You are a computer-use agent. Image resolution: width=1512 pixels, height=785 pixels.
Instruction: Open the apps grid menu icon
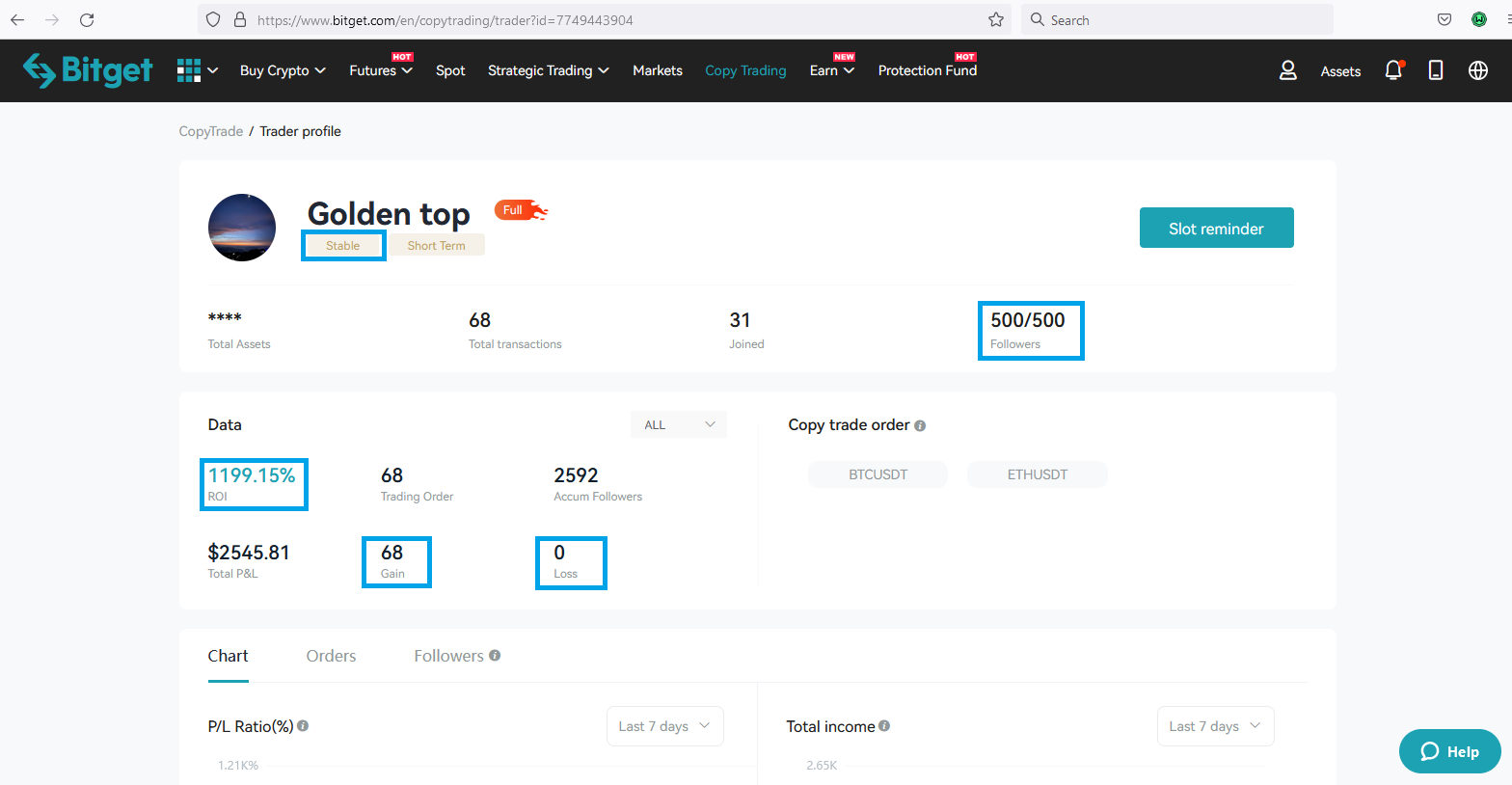click(x=189, y=70)
